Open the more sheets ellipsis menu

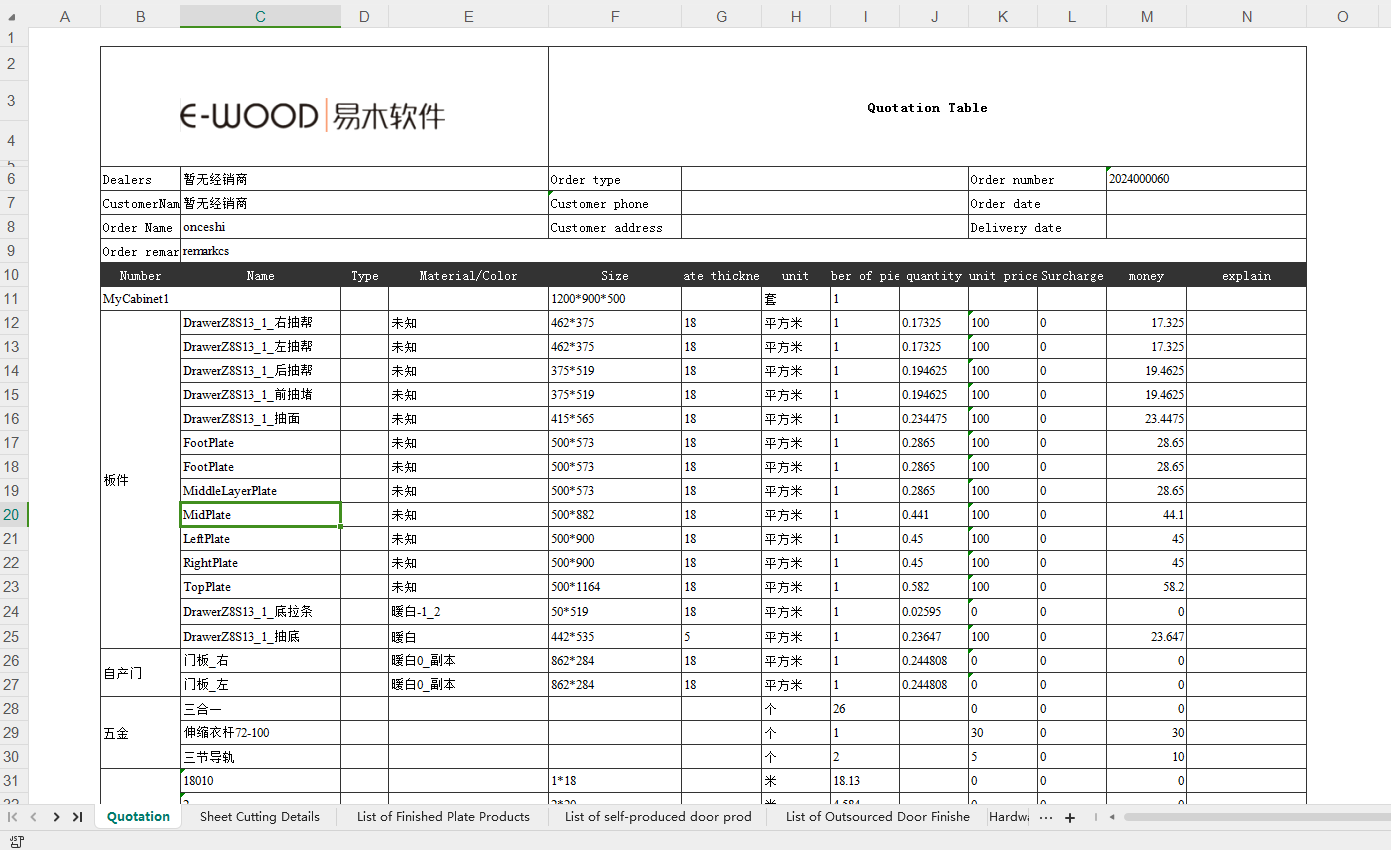click(x=1045, y=817)
